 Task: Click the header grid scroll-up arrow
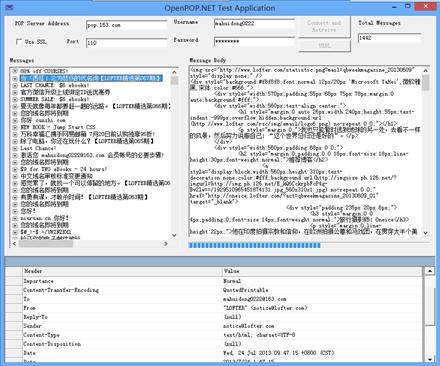tap(430, 271)
